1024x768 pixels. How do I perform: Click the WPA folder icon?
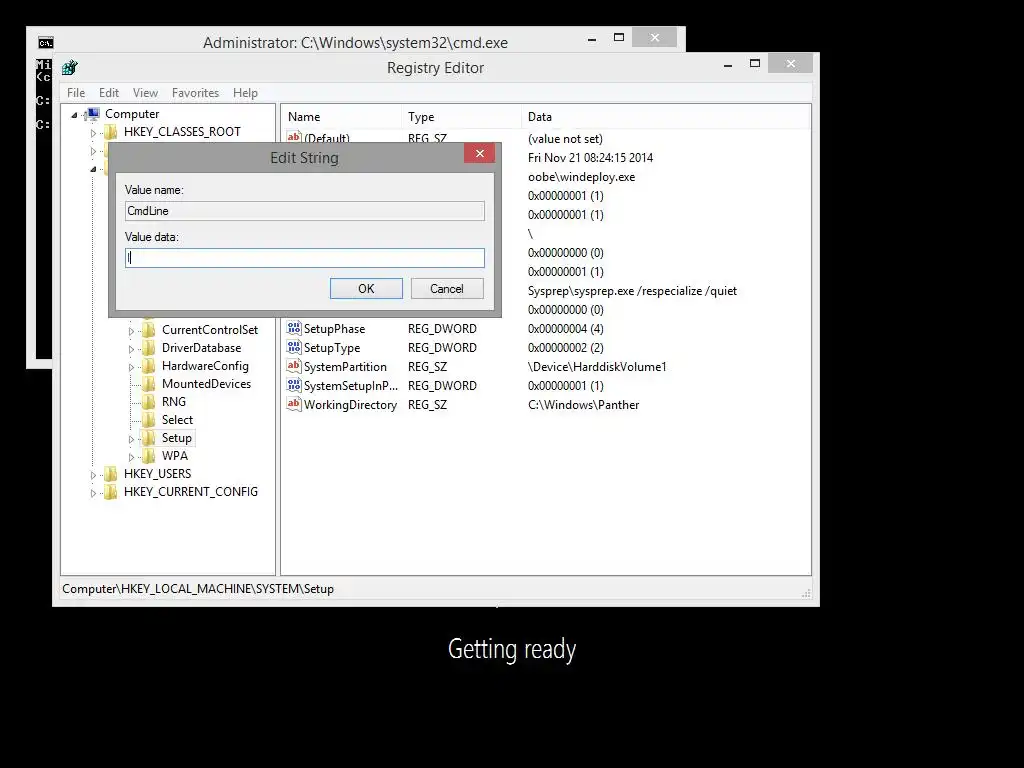coord(149,456)
